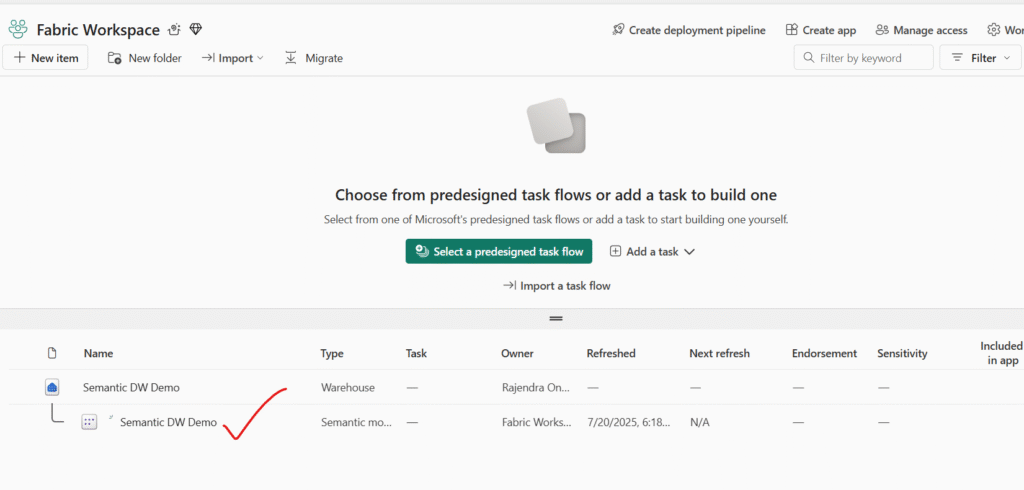This screenshot has height=490, width=1024.
Task: Click the Semantic mo... type cell
Action: tap(357, 422)
